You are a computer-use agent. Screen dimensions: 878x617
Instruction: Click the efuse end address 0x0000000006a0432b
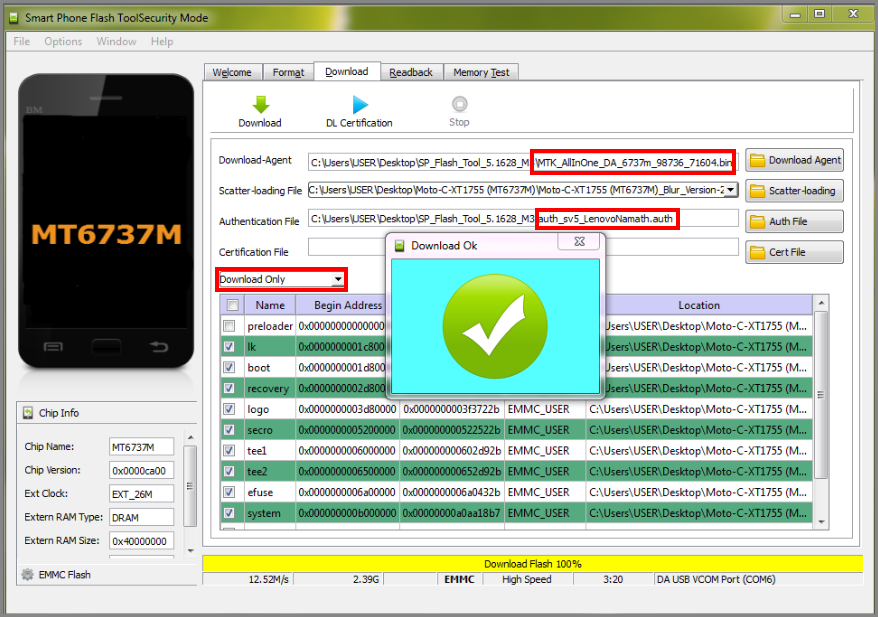pyautogui.click(x=451, y=492)
